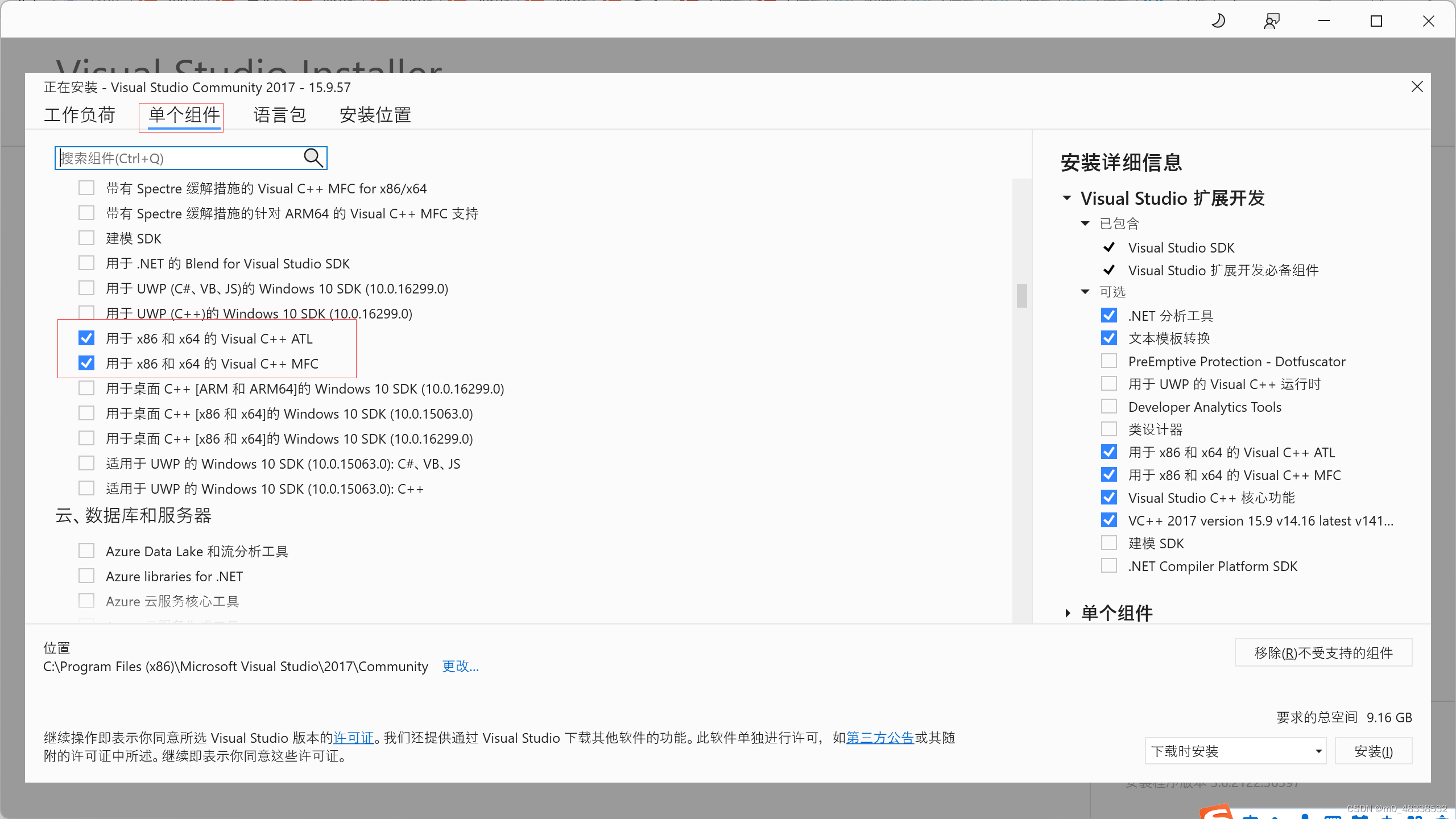Click 更改... location link
This screenshot has height=819, width=1456.
(x=461, y=666)
